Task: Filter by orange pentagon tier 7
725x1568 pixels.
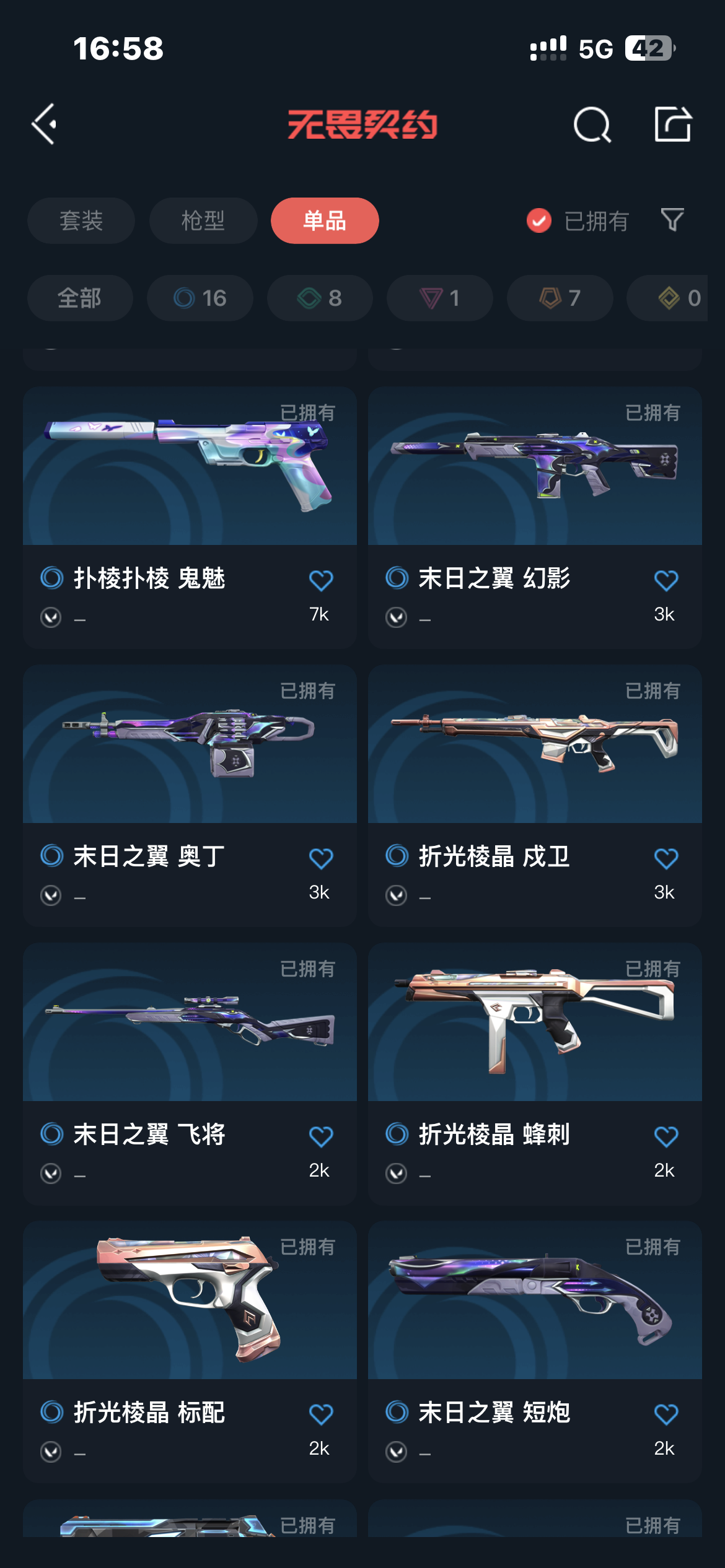Action: [x=560, y=298]
